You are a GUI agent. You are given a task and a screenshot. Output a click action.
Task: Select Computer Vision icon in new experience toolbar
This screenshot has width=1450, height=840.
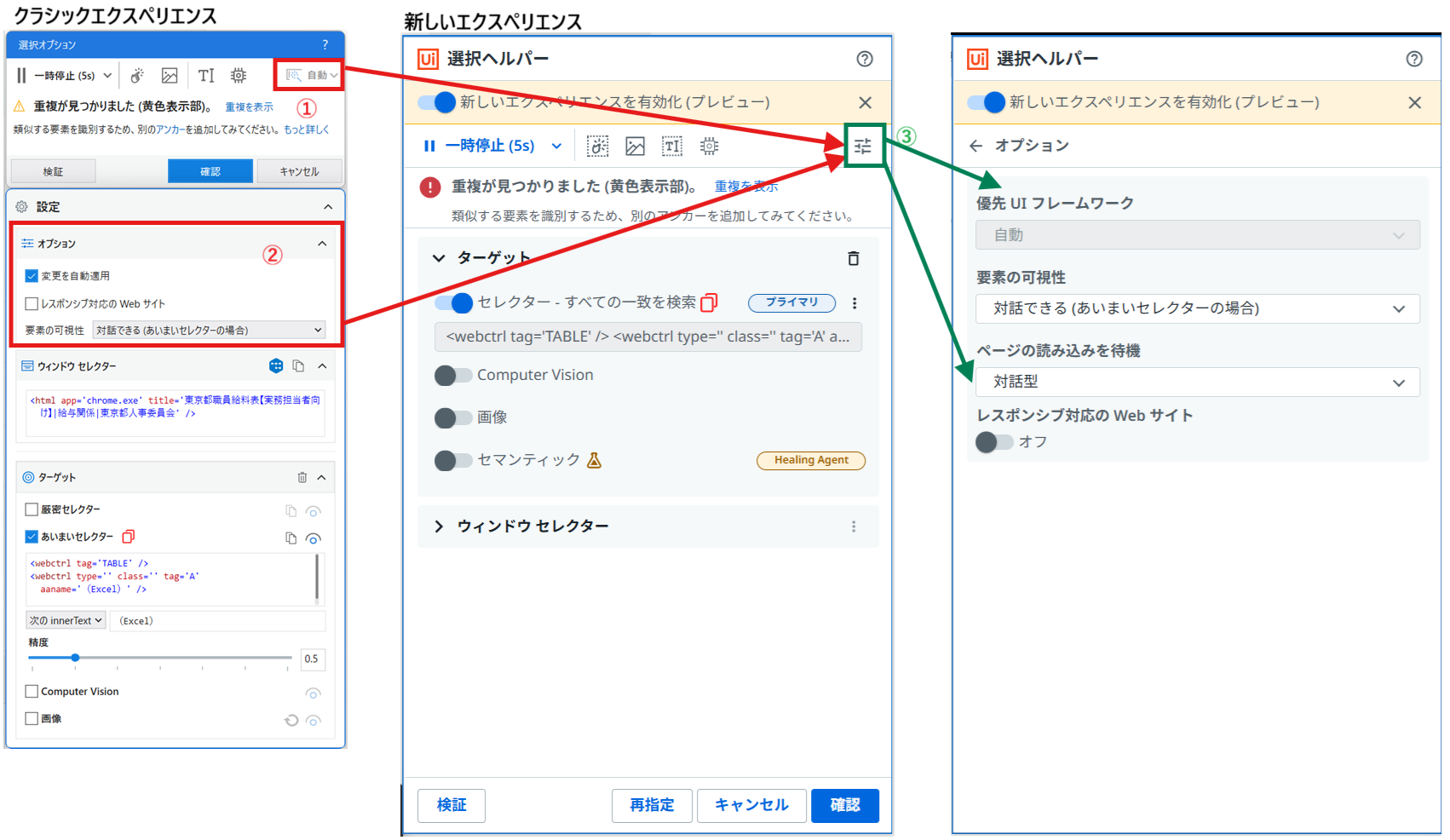(x=709, y=147)
